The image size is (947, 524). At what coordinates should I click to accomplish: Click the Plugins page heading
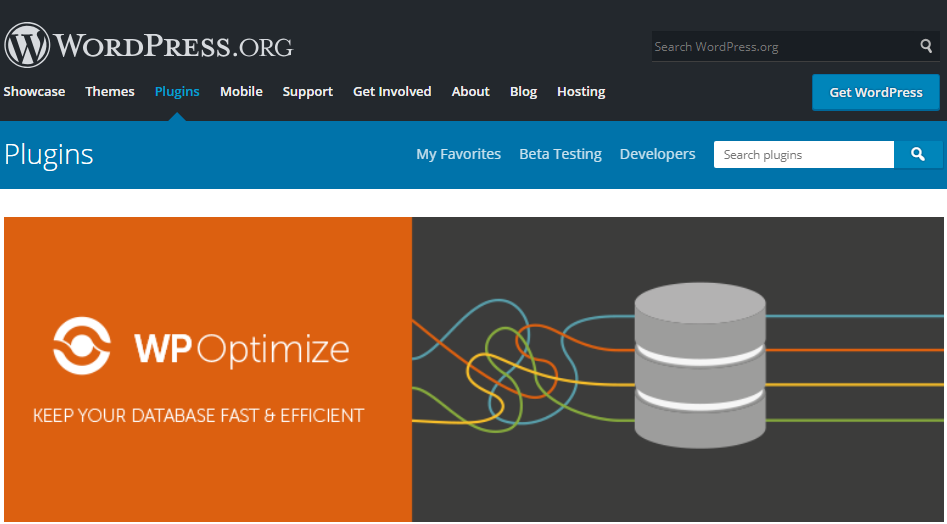pos(49,155)
